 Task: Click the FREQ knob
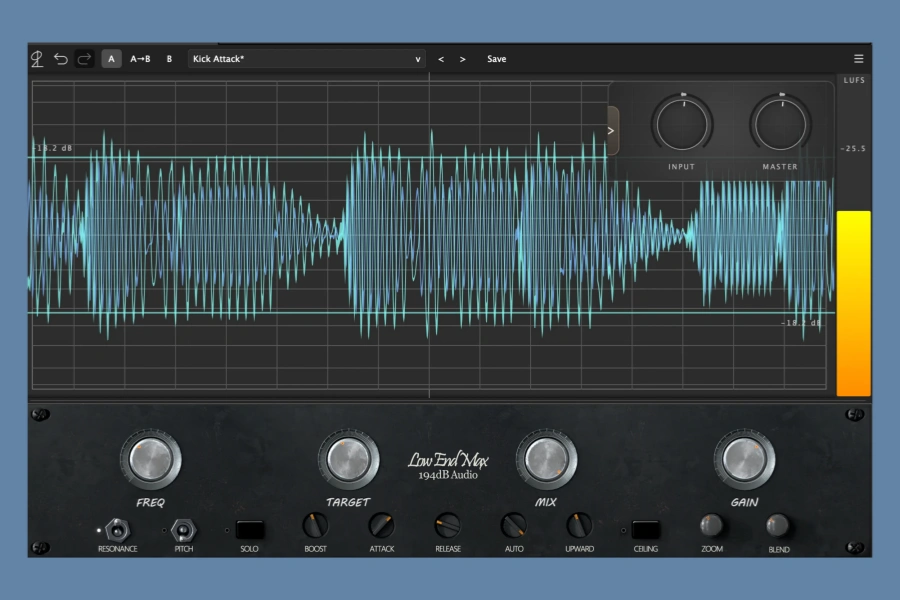(150, 459)
